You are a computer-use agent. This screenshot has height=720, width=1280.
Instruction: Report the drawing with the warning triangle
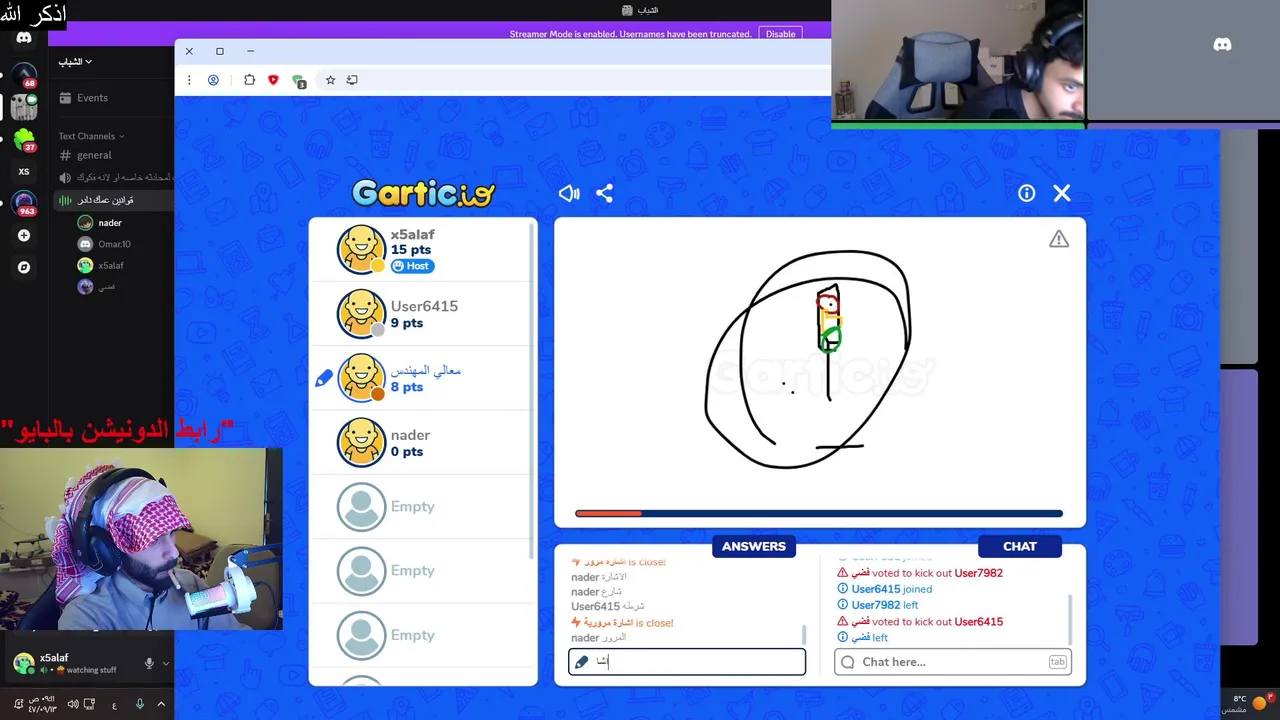(1059, 239)
